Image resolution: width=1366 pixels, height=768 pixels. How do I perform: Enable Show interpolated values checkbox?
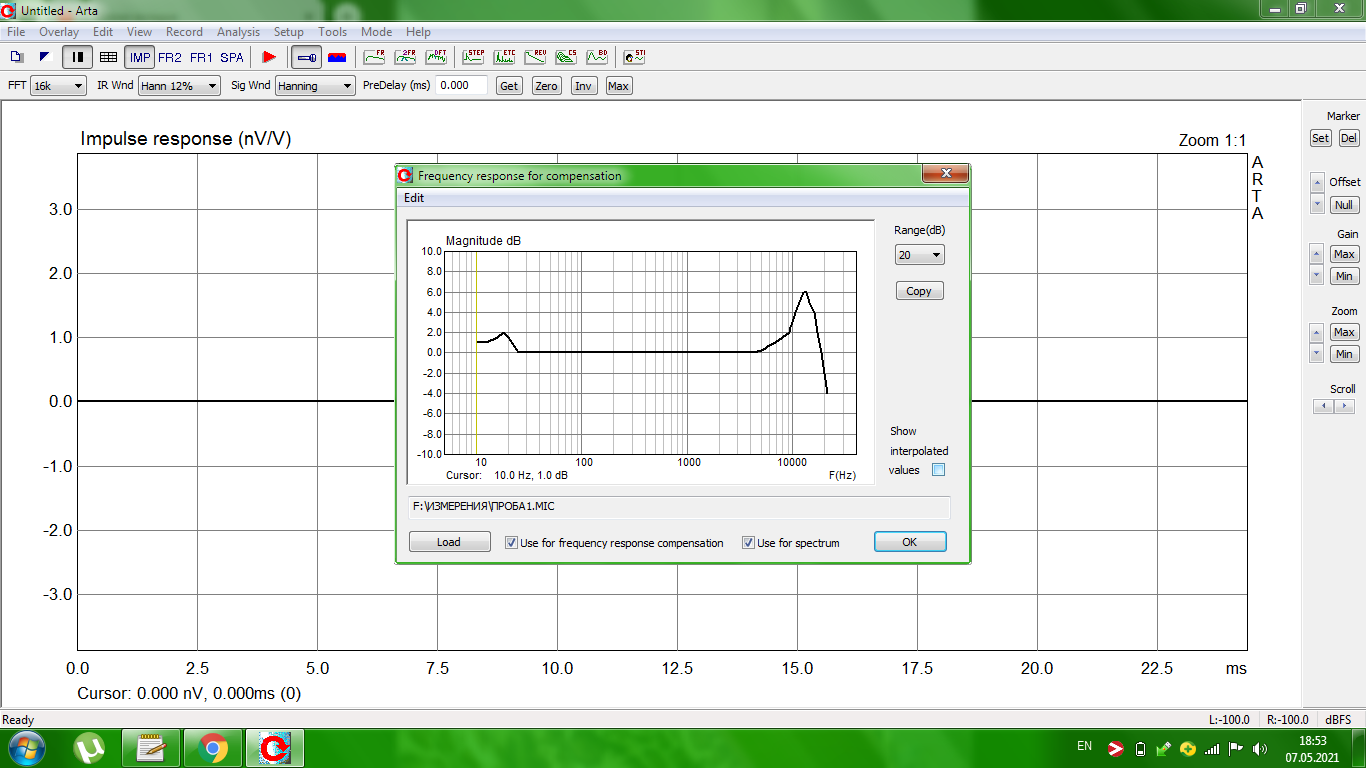[x=938, y=470]
